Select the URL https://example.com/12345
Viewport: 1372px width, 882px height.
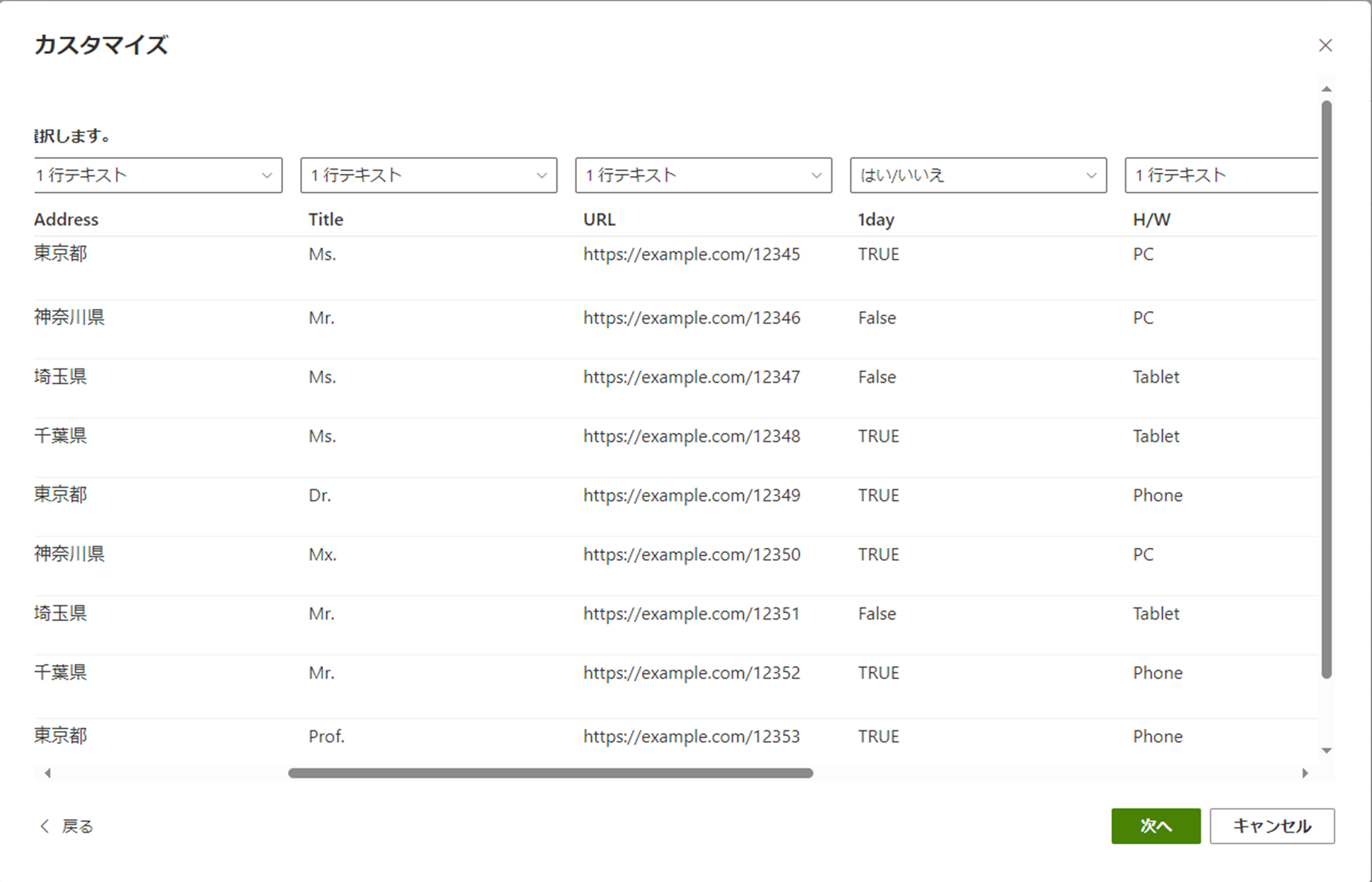coord(691,254)
